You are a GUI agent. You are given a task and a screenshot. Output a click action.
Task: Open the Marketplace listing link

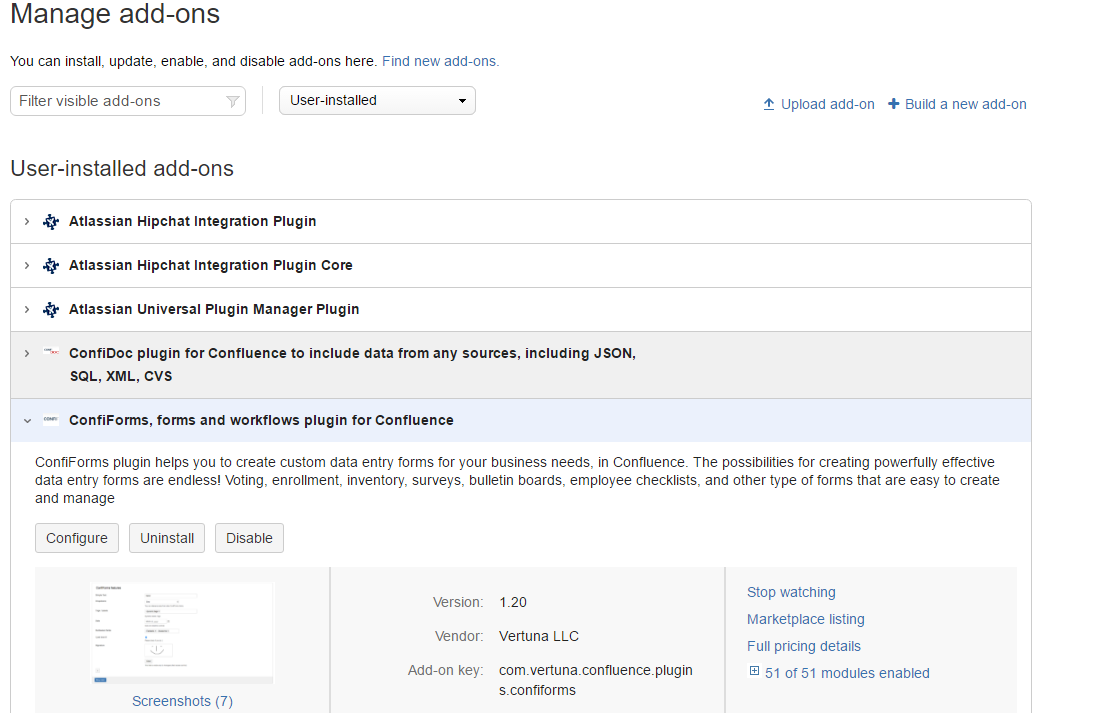click(805, 619)
